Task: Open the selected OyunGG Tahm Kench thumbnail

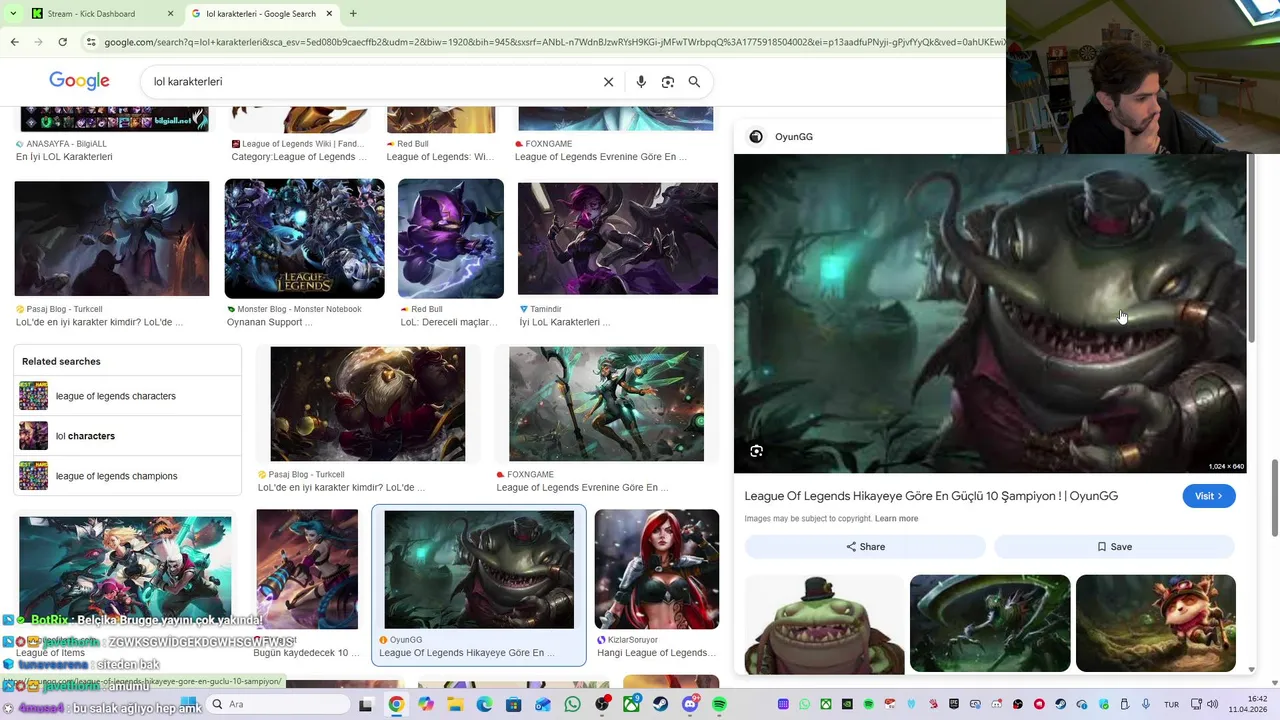Action: (479, 569)
